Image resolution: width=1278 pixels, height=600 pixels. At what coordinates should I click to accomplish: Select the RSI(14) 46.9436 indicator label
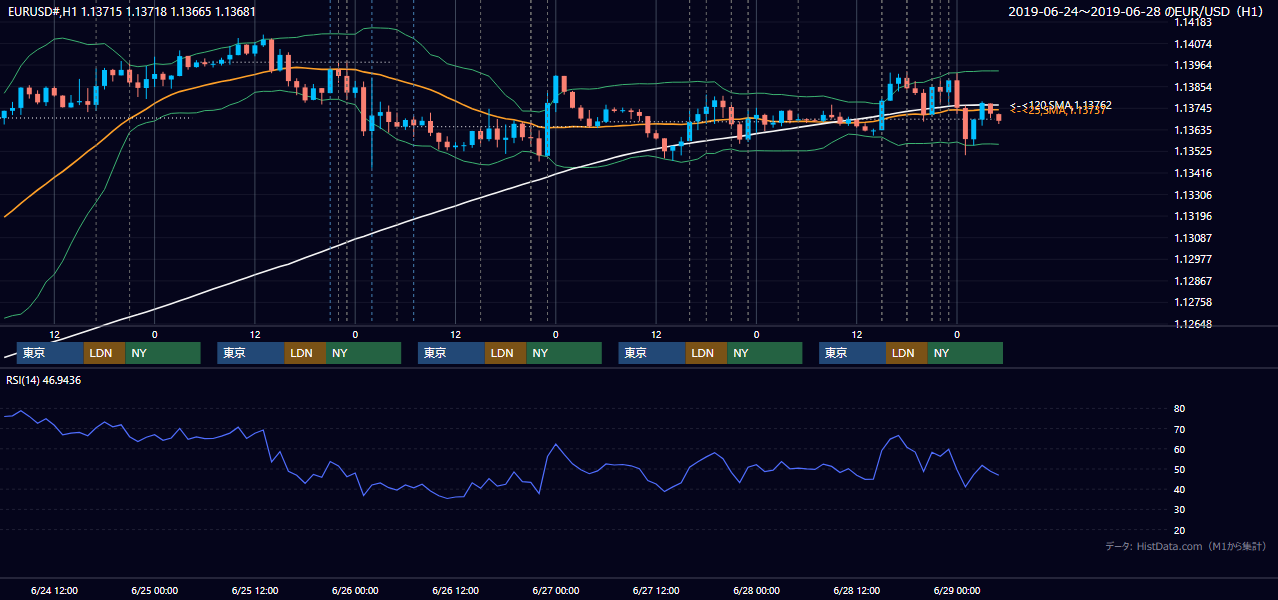coord(44,380)
